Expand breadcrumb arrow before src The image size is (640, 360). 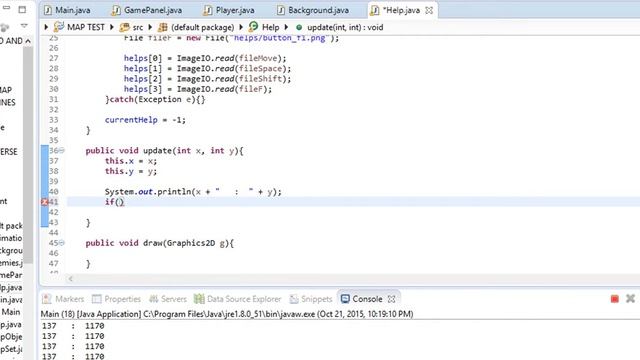click(x=111, y=27)
